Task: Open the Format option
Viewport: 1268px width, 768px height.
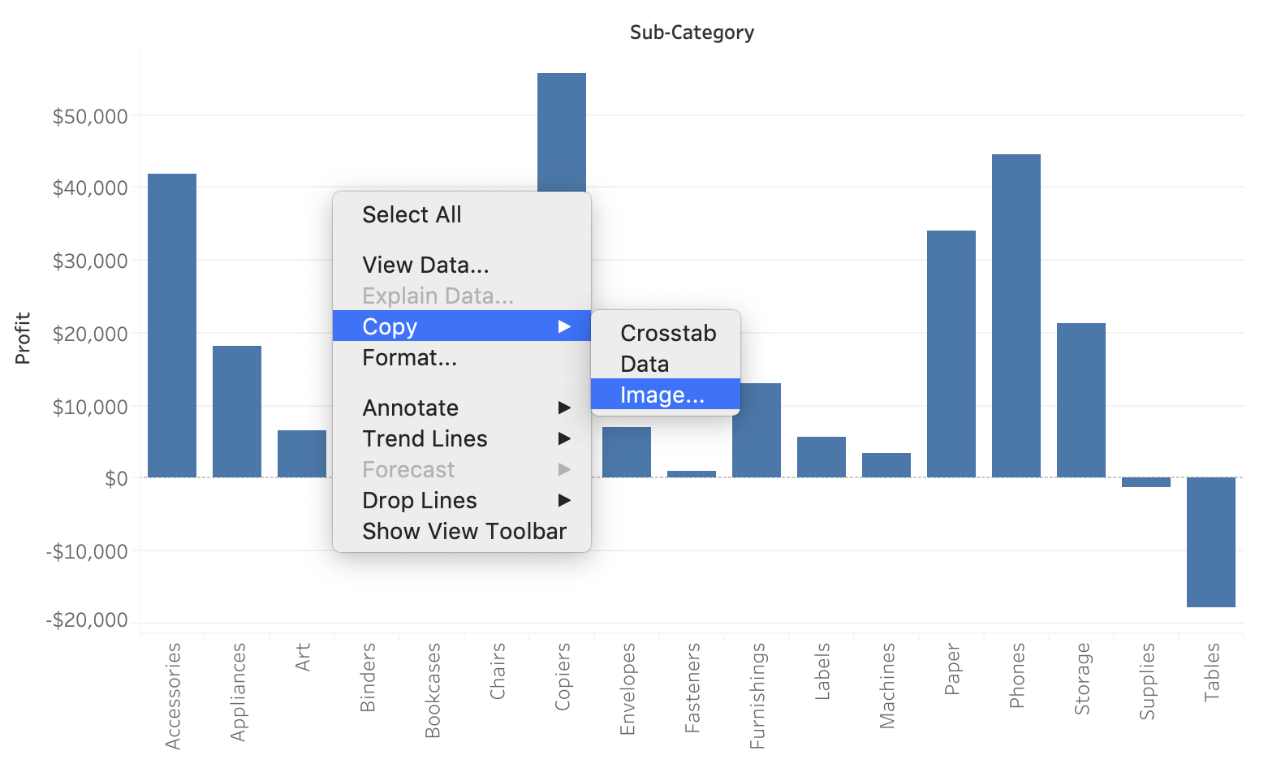Action: 409,358
